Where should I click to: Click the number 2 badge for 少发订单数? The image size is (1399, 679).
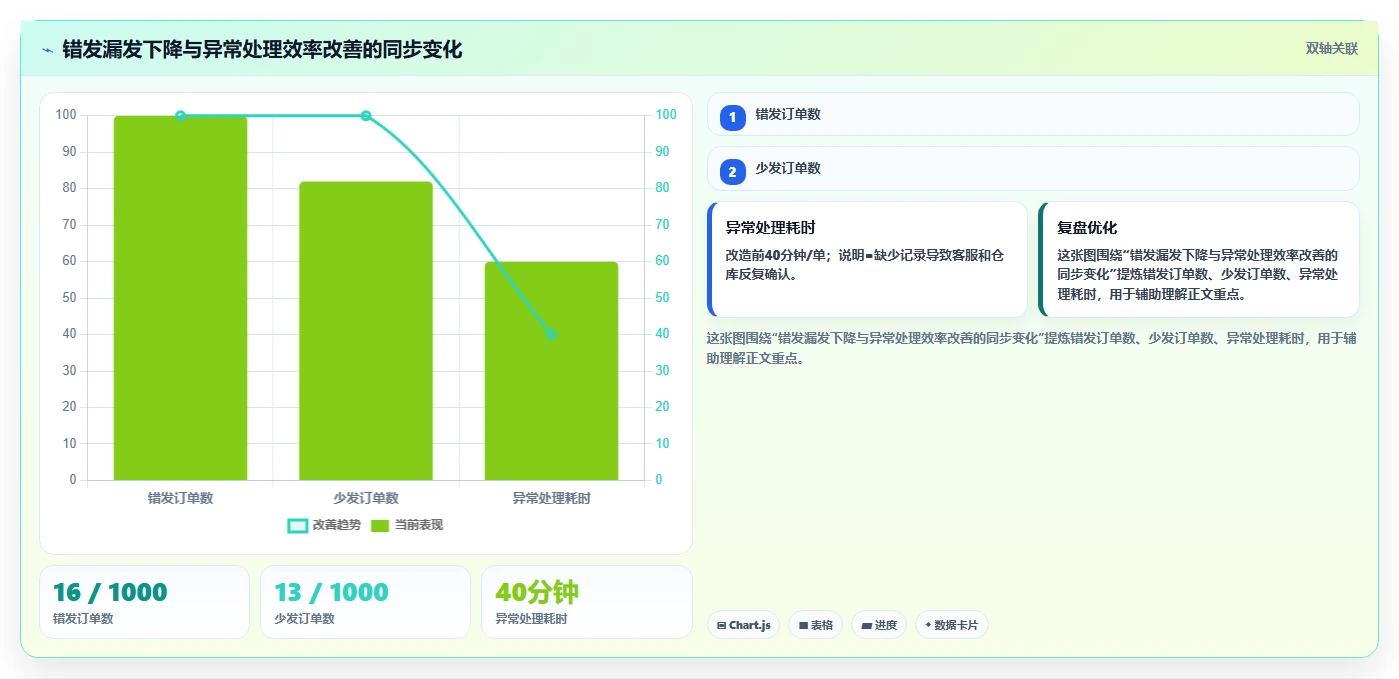732,172
